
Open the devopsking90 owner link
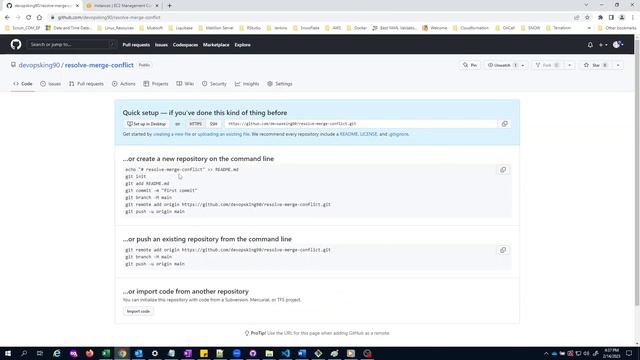(x=39, y=65)
